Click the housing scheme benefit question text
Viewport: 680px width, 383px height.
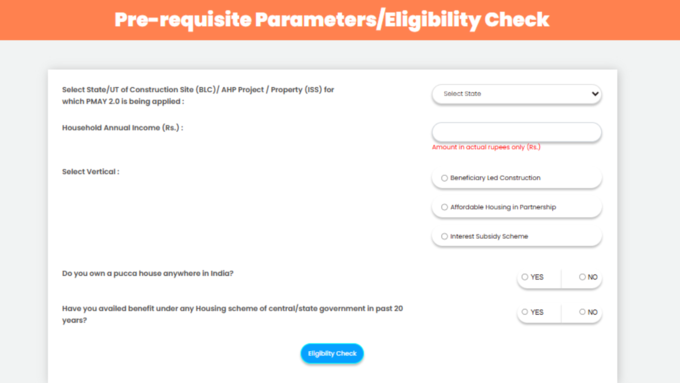[x=232, y=314]
